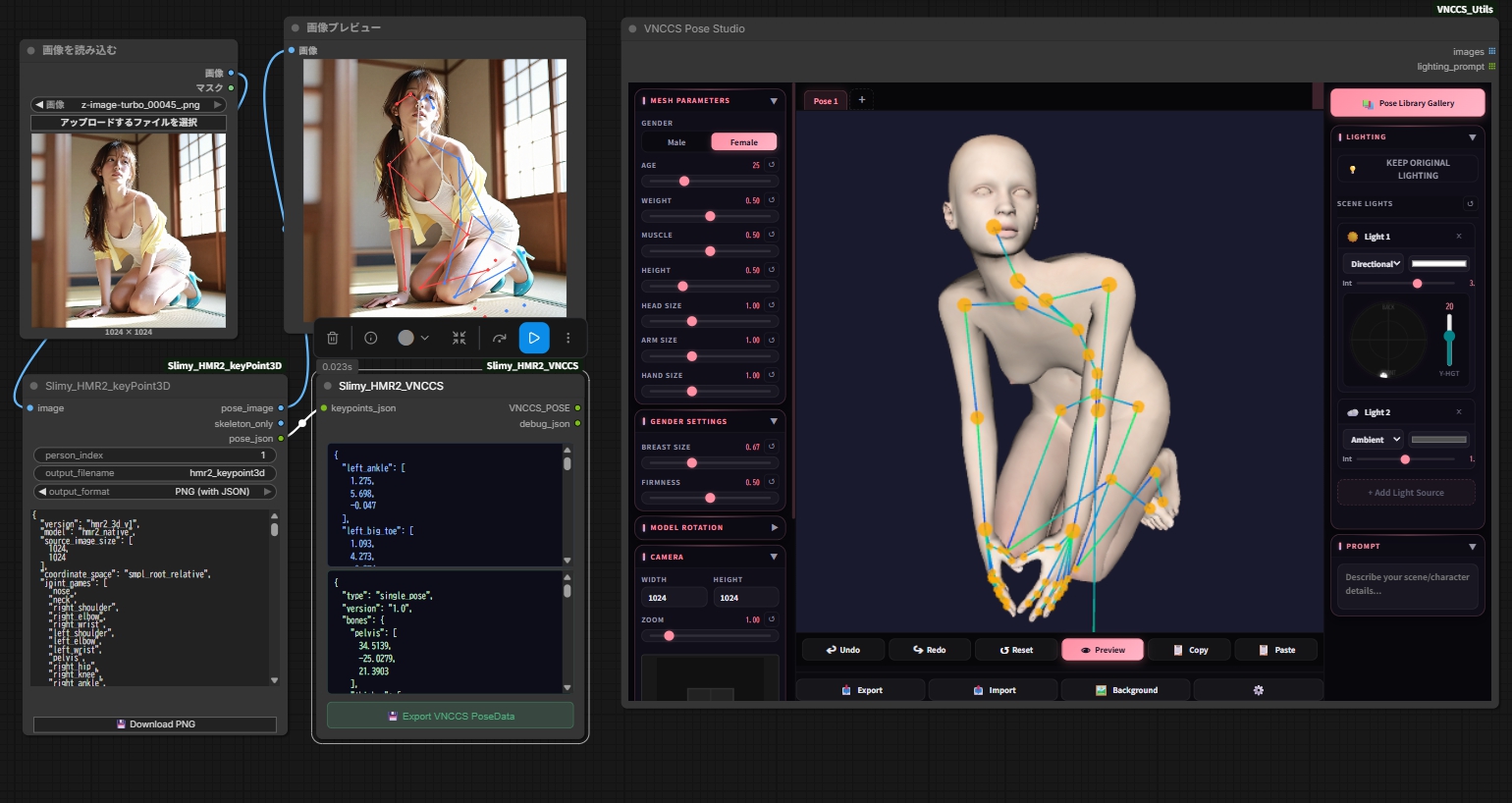Click the bypass arrow icon in node toolbar
Viewport: 1512px width, 803px height.
click(500, 338)
